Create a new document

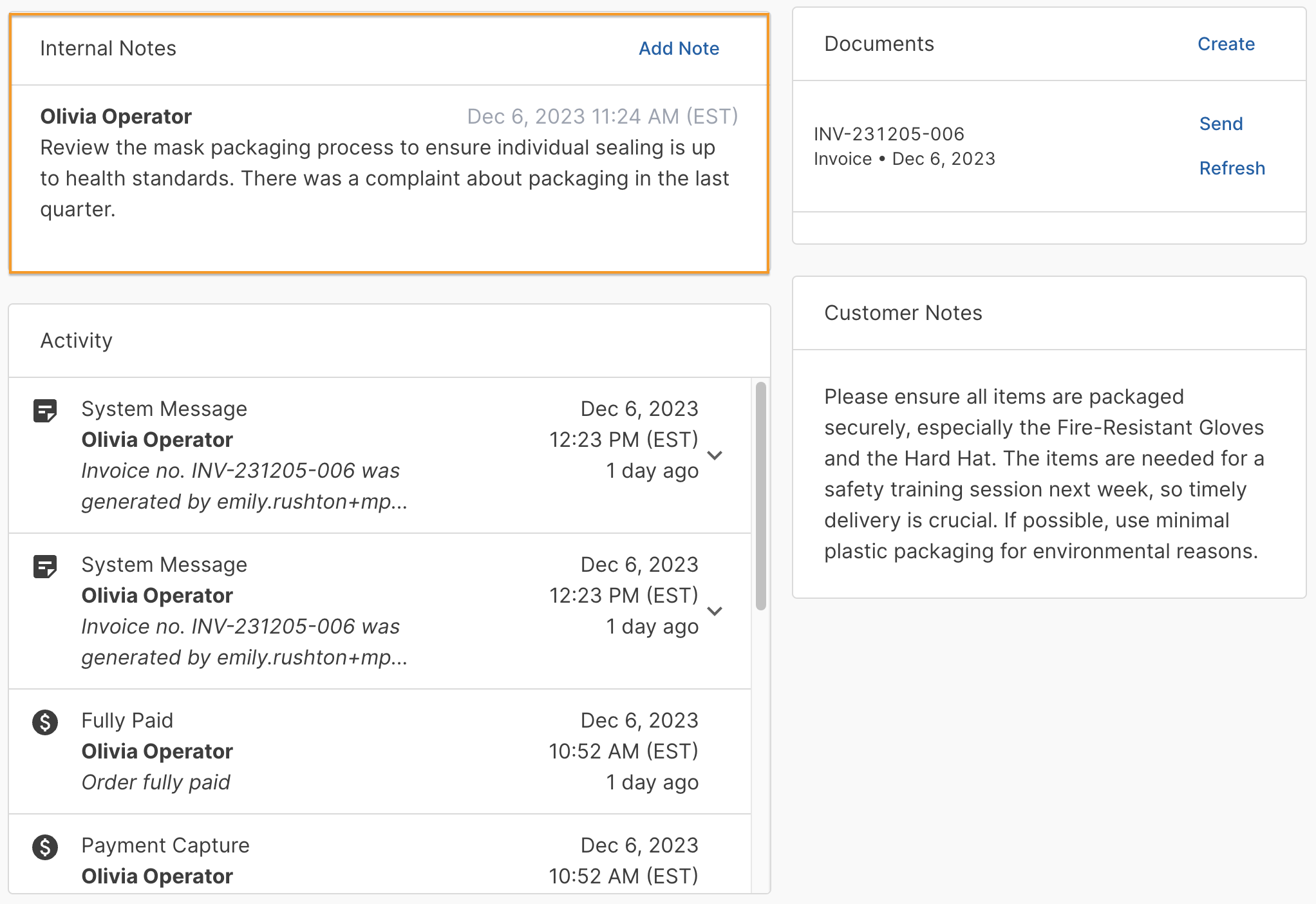[x=1225, y=44]
